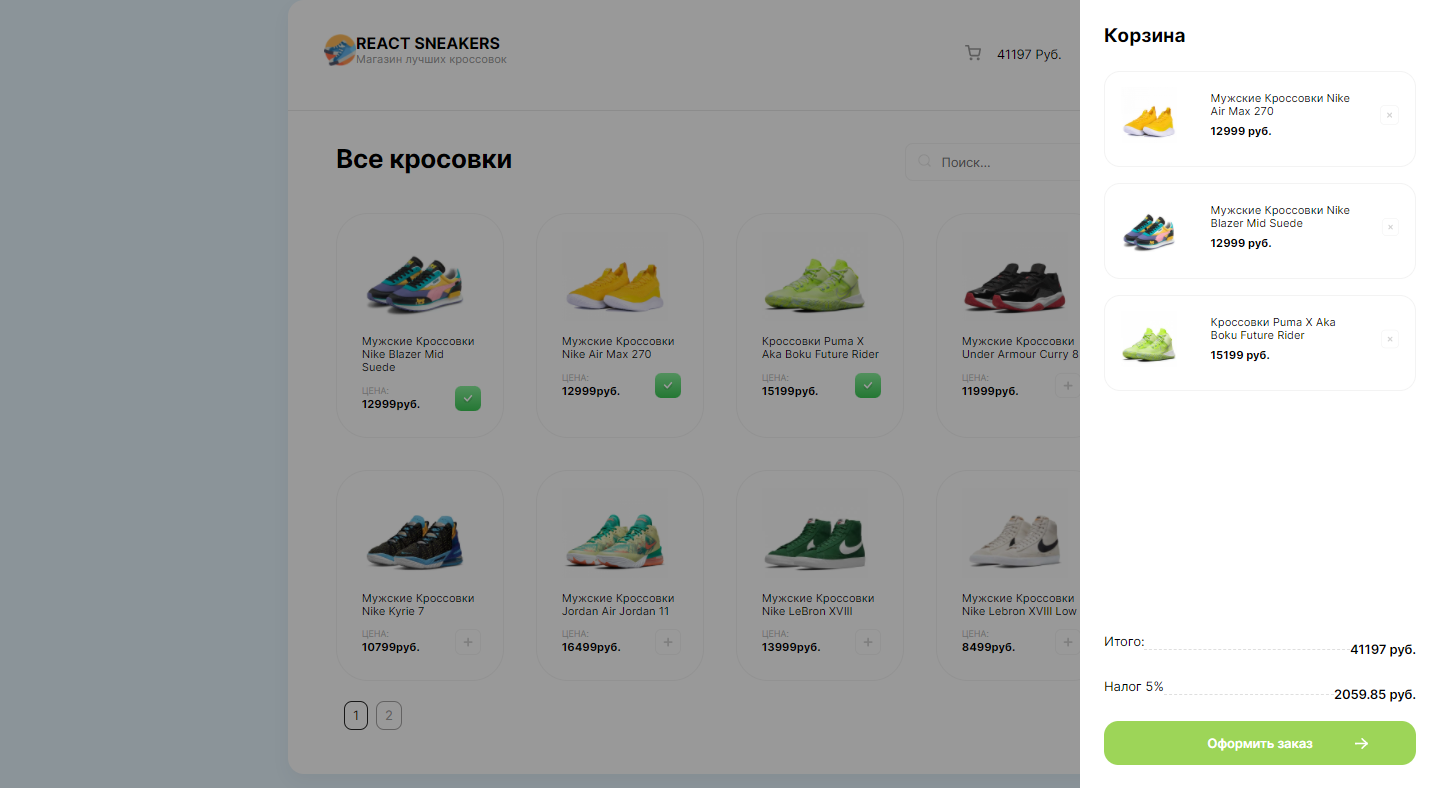Click the Оформить заказ button
The image size is (1439, 788).
[x=1260, y=743]
